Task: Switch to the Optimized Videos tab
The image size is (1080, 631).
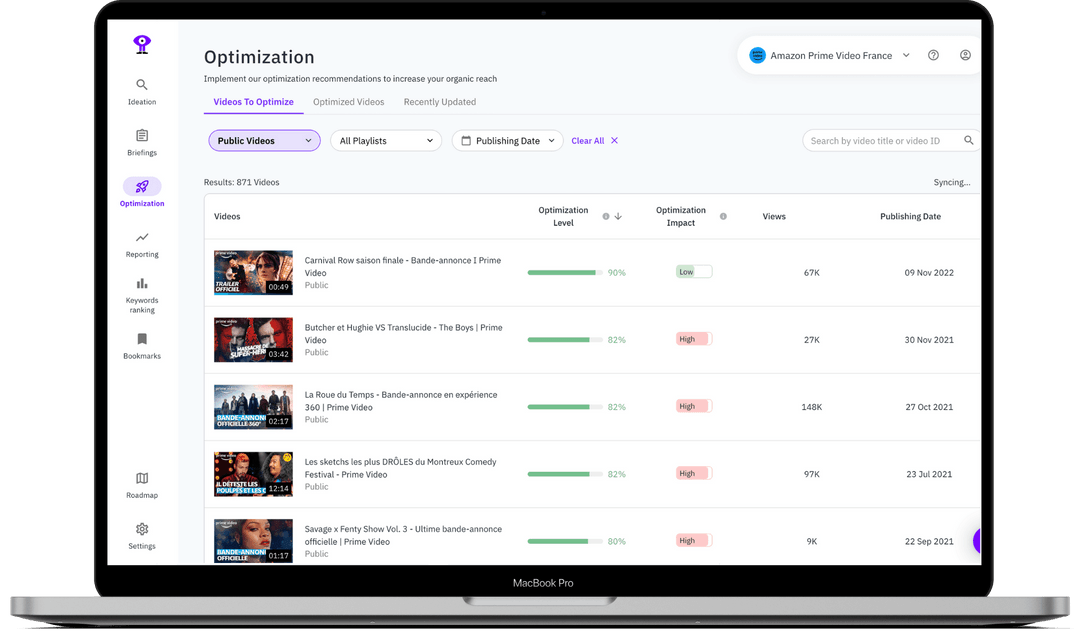Action: [348, 101]
